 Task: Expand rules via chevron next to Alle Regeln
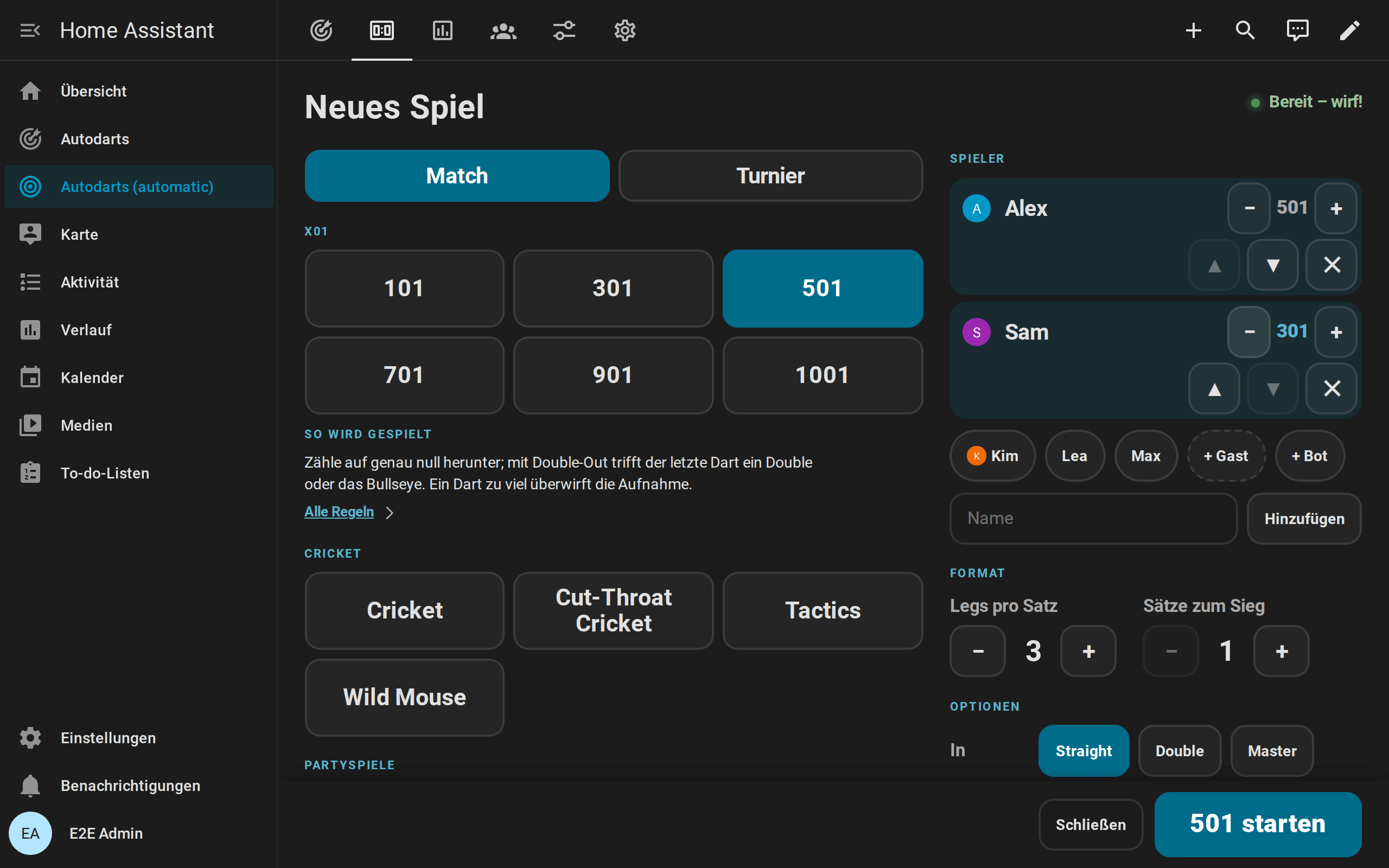coord(390,512)
